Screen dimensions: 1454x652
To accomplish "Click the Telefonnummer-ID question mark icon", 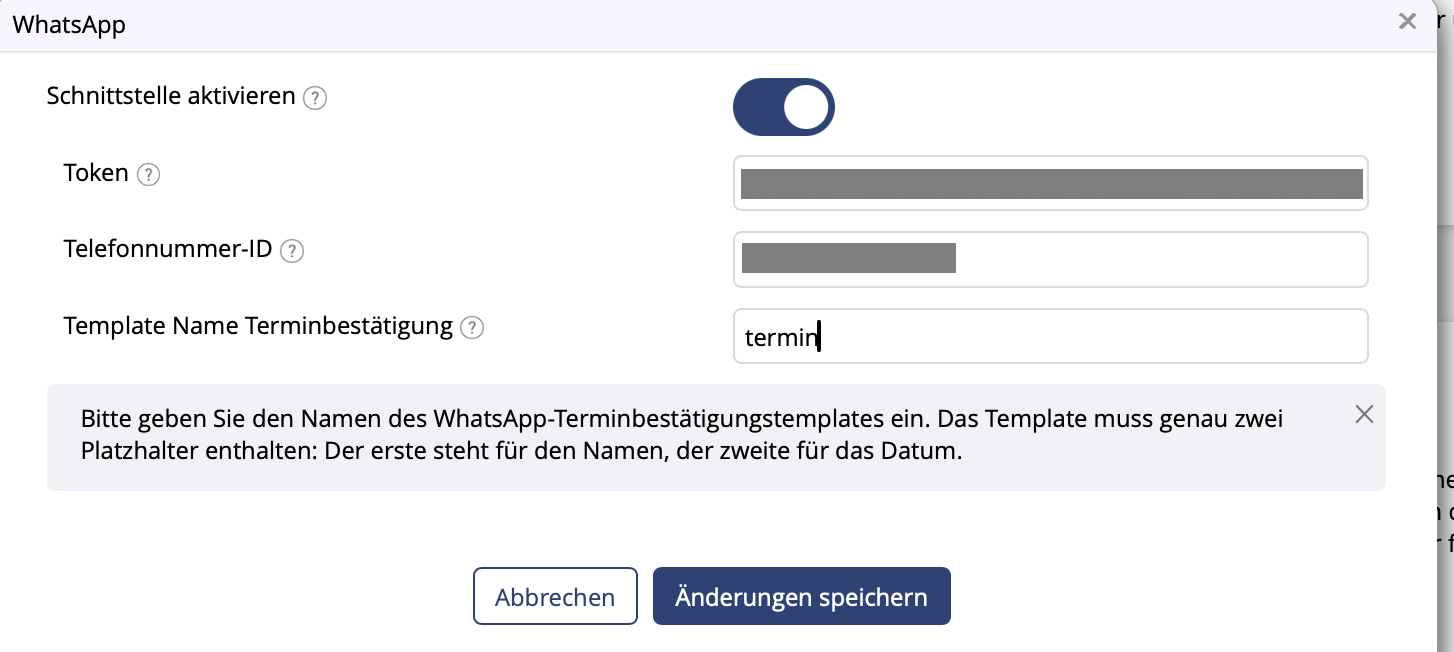I will click(x=292, y=251).
